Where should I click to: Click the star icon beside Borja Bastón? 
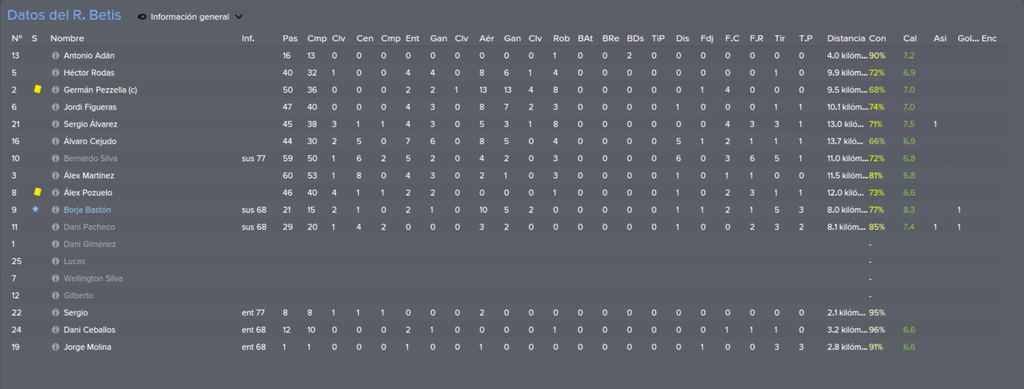[x=35, y=210]
